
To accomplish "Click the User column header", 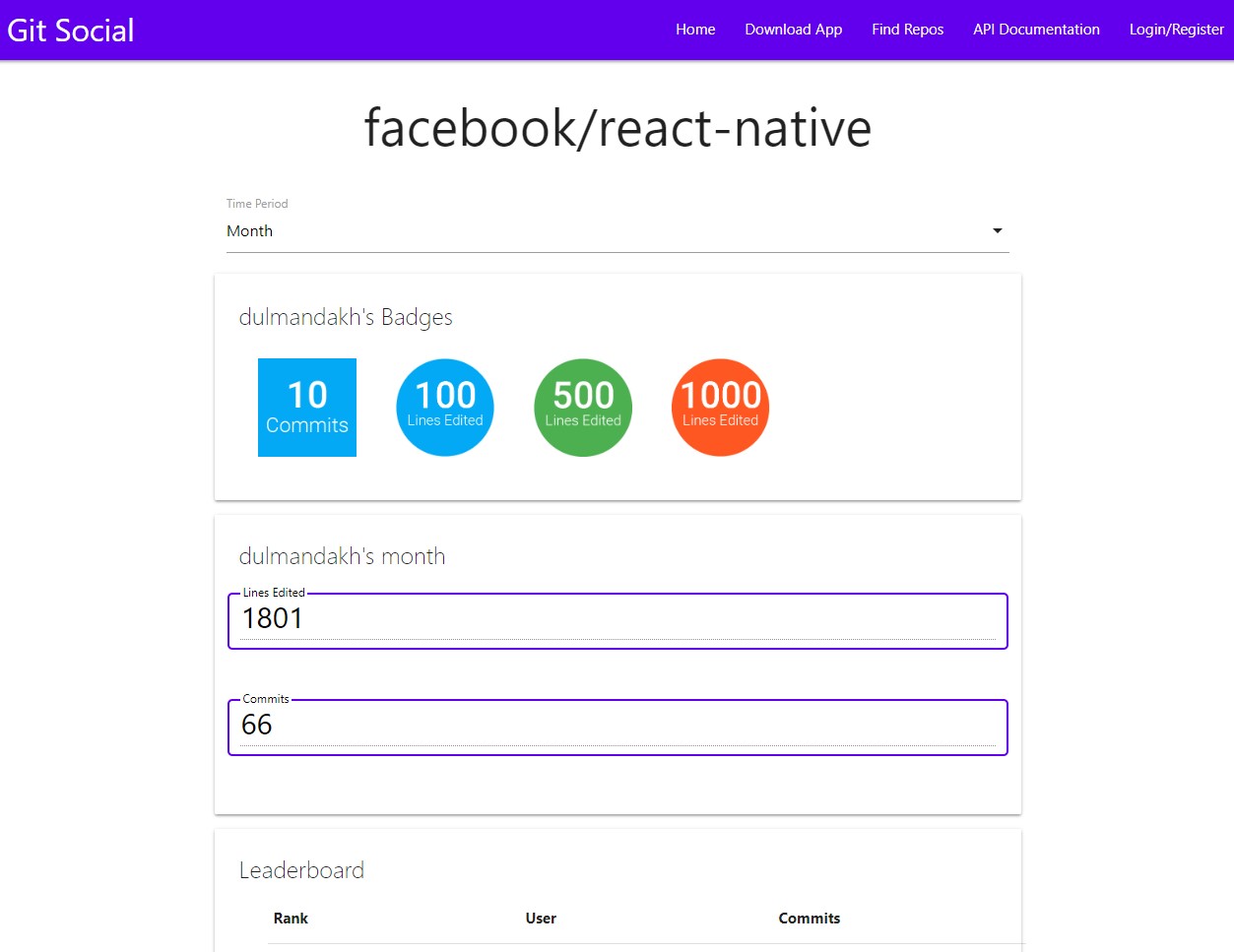I will [x=541, y=919].
